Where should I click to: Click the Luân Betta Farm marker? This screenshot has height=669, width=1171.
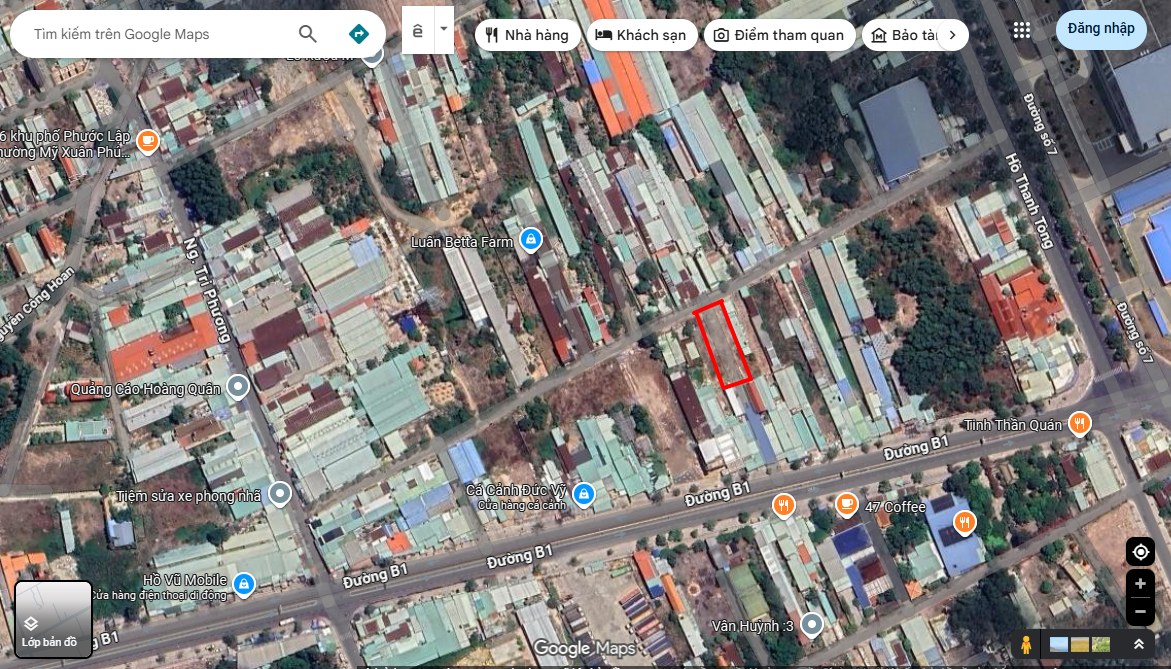[530, 240]
